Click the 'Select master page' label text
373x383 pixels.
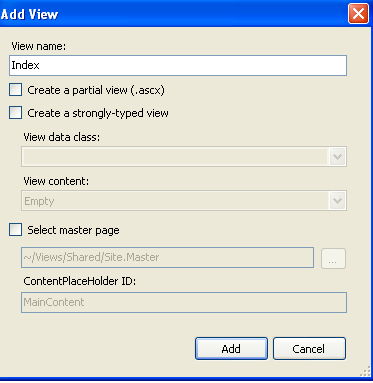(73, 230)
